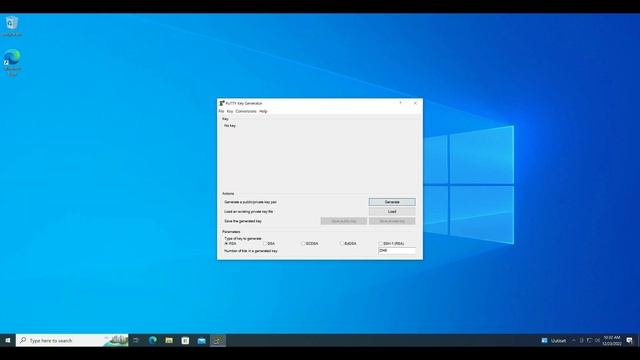The image size is (640, 360).
Task: Select the SSH-1 (RSA) key type
Action: coord(391,243)
